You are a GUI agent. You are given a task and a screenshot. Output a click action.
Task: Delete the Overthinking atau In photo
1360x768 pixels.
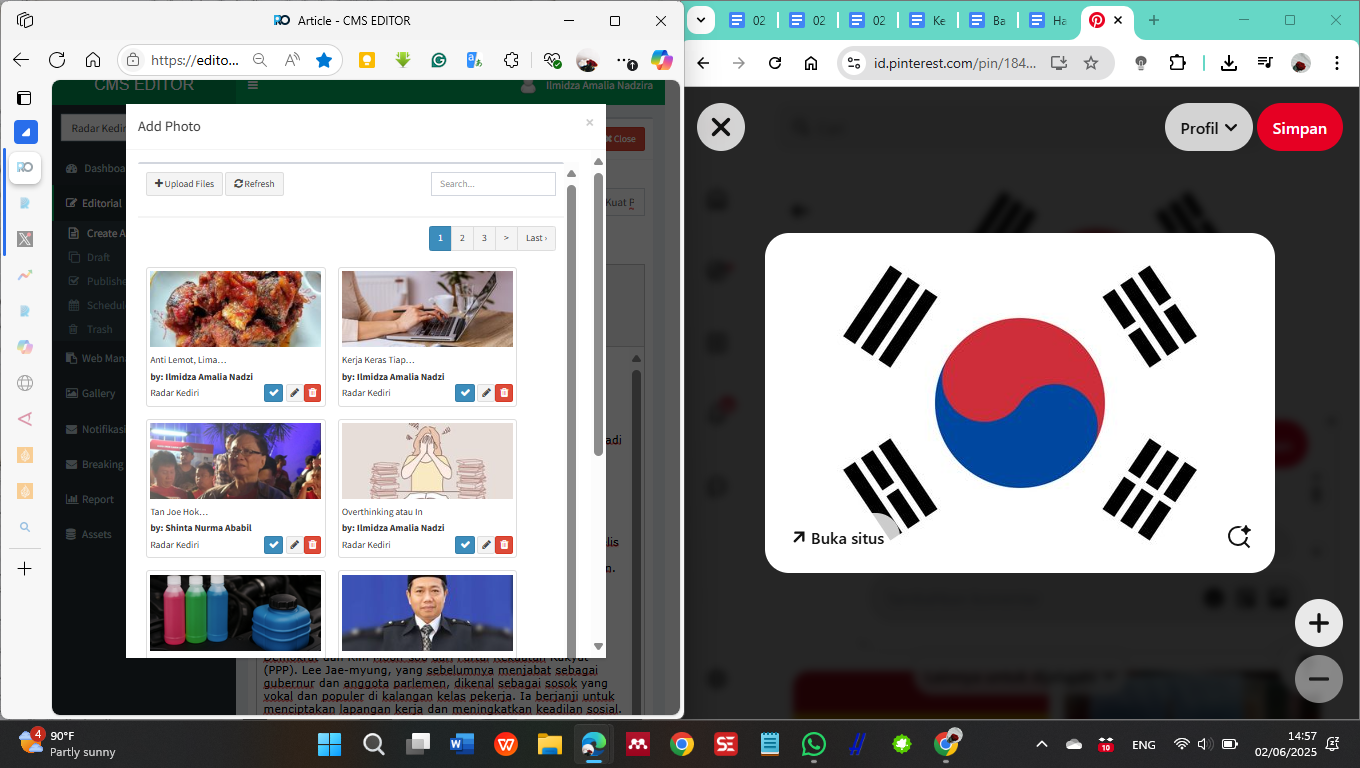pos(504,545)
